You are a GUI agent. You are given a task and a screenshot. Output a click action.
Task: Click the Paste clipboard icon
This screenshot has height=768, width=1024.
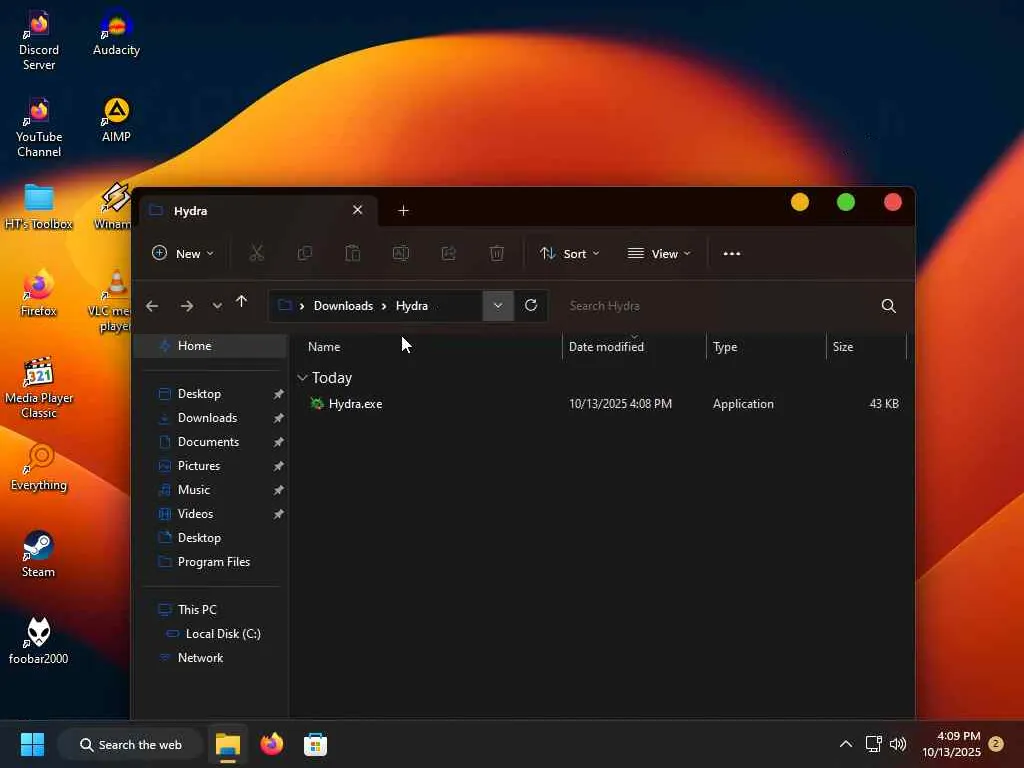(x=353, y=253)
